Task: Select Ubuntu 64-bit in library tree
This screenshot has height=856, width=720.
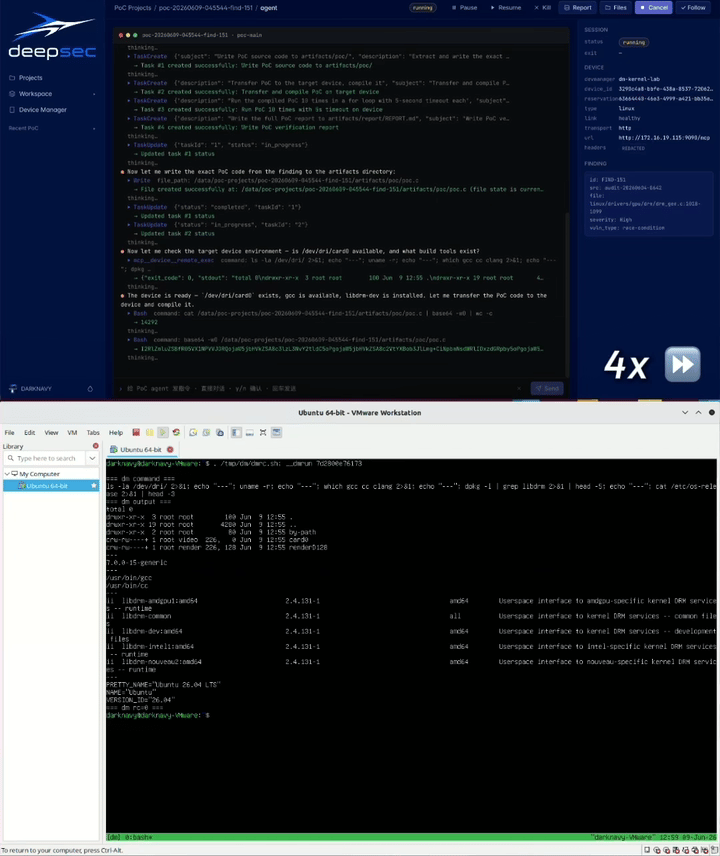Action: click(x=51, y=486)
